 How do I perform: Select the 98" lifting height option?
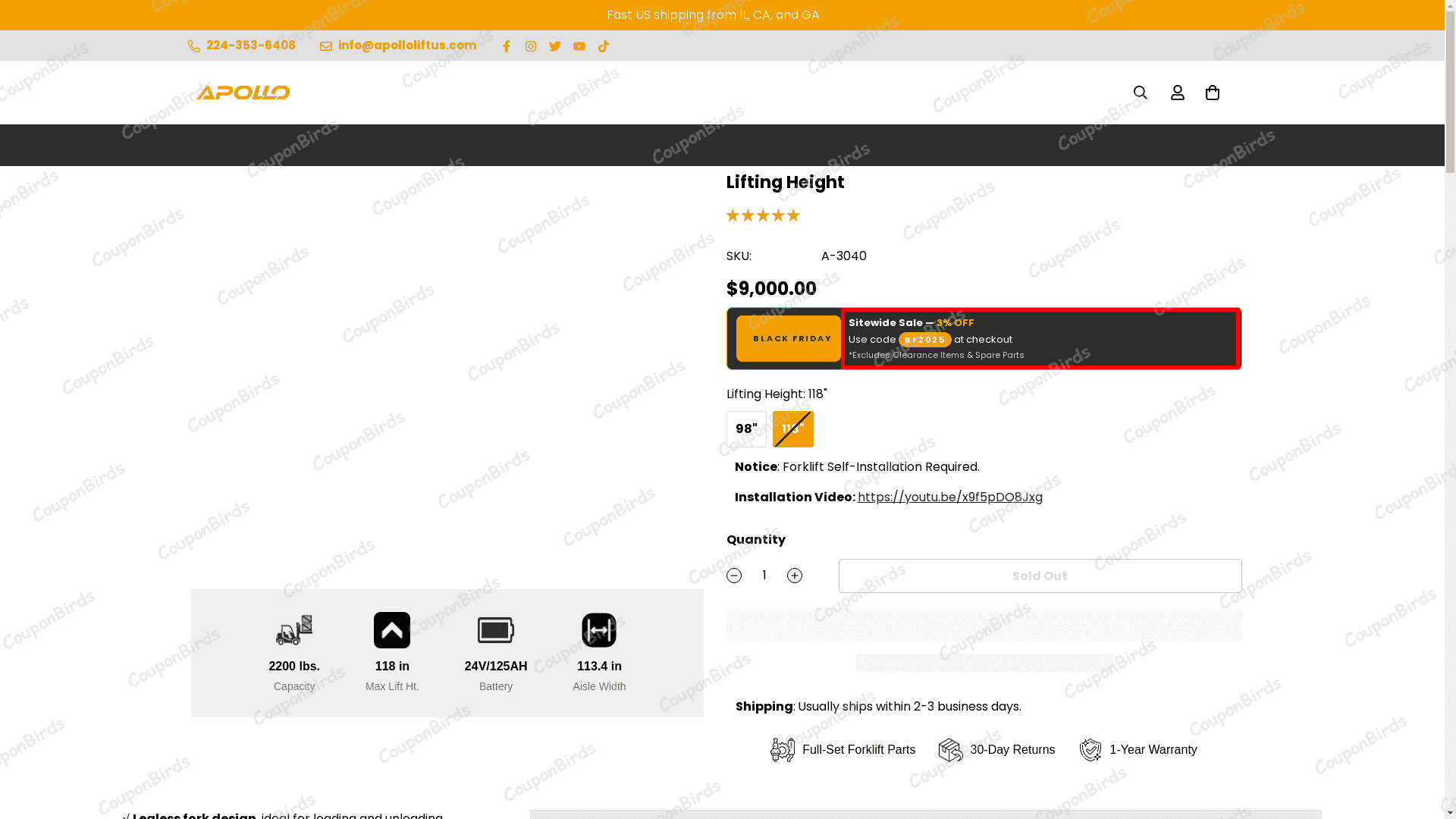pyautogui.click(x=746, y=429)
